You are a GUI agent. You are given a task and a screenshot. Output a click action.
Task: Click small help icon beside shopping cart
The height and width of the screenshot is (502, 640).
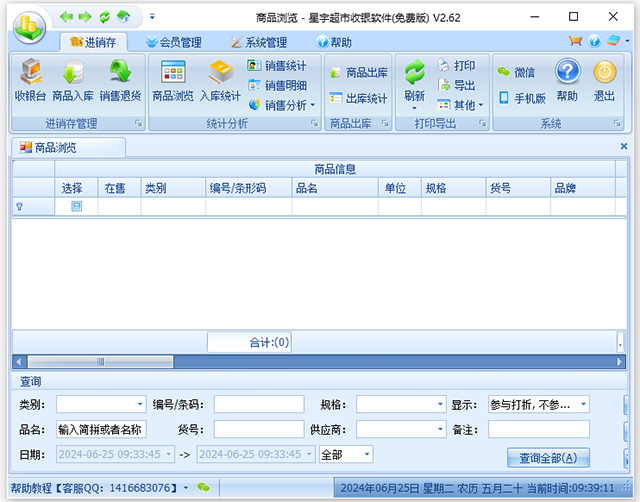pos(594,40)
